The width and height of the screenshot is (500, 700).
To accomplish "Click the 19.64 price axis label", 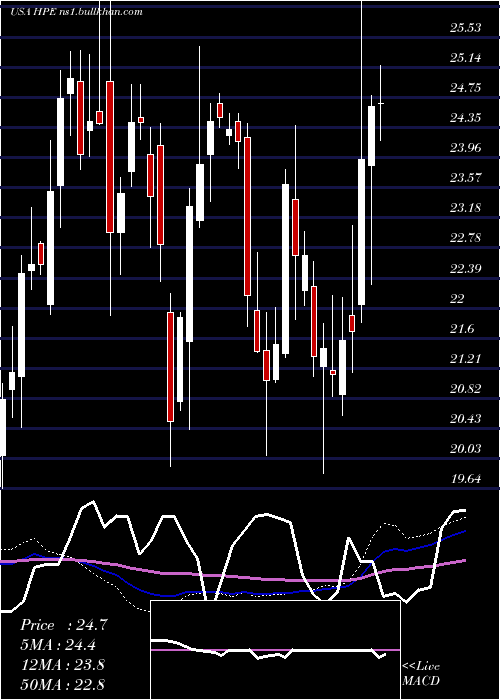I will [466, 479].
